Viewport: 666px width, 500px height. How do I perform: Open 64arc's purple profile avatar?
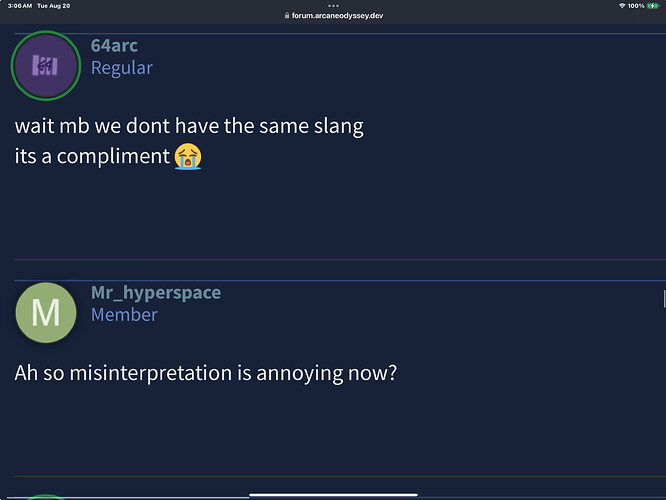tap(46, 66)
